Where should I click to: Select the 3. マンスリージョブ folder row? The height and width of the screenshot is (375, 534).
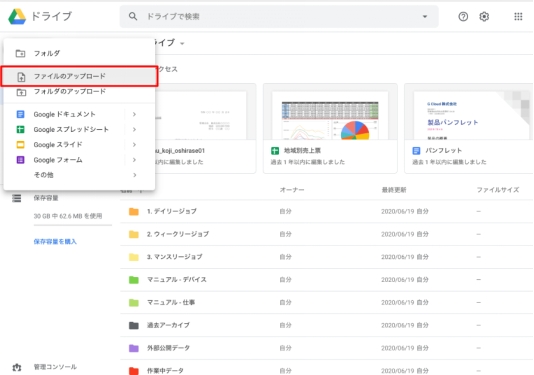point(327,257)
